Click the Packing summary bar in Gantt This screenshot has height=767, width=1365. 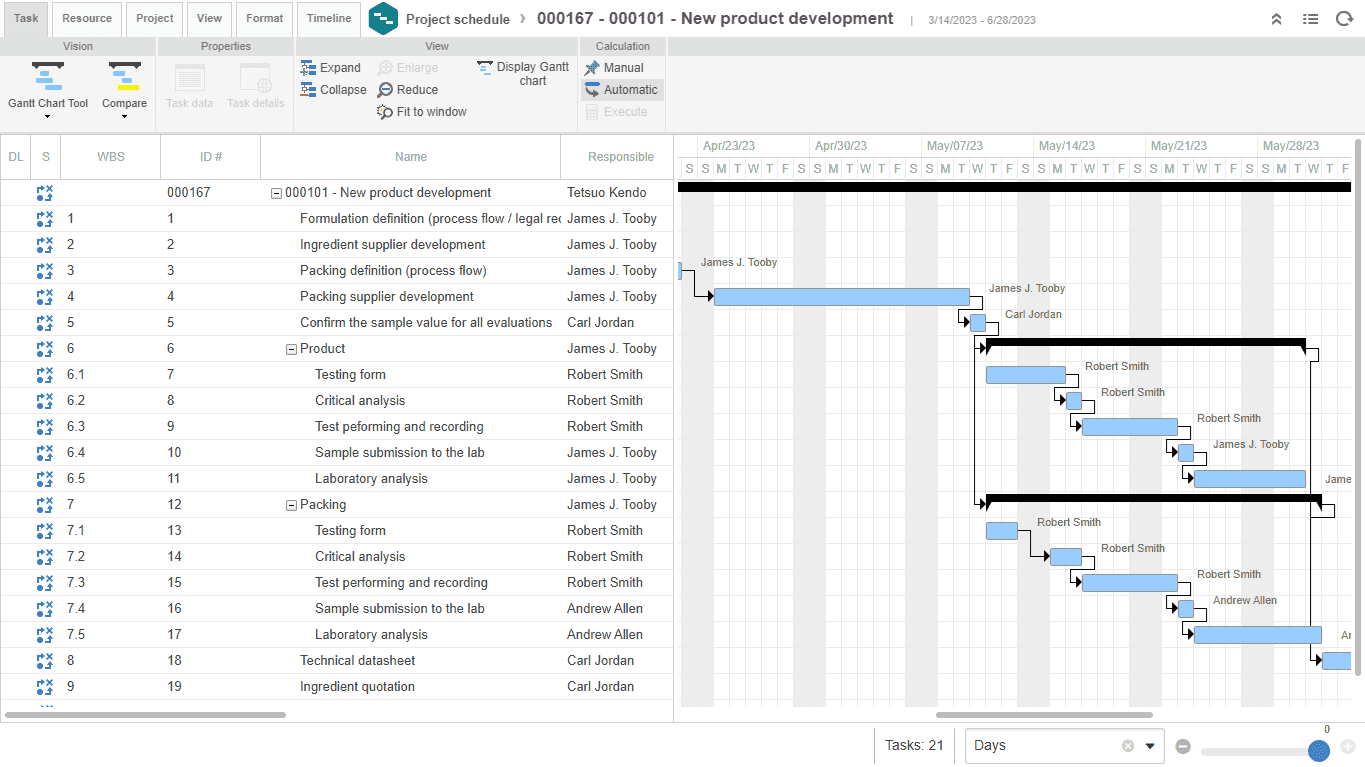click(x=1154, y=498)
